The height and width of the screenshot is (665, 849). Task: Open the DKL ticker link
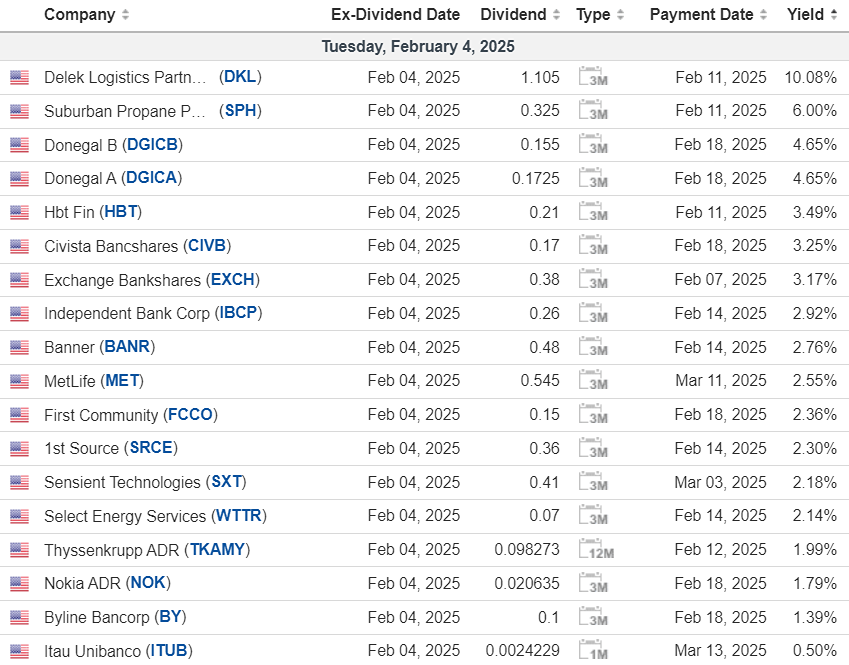(240, 77)
